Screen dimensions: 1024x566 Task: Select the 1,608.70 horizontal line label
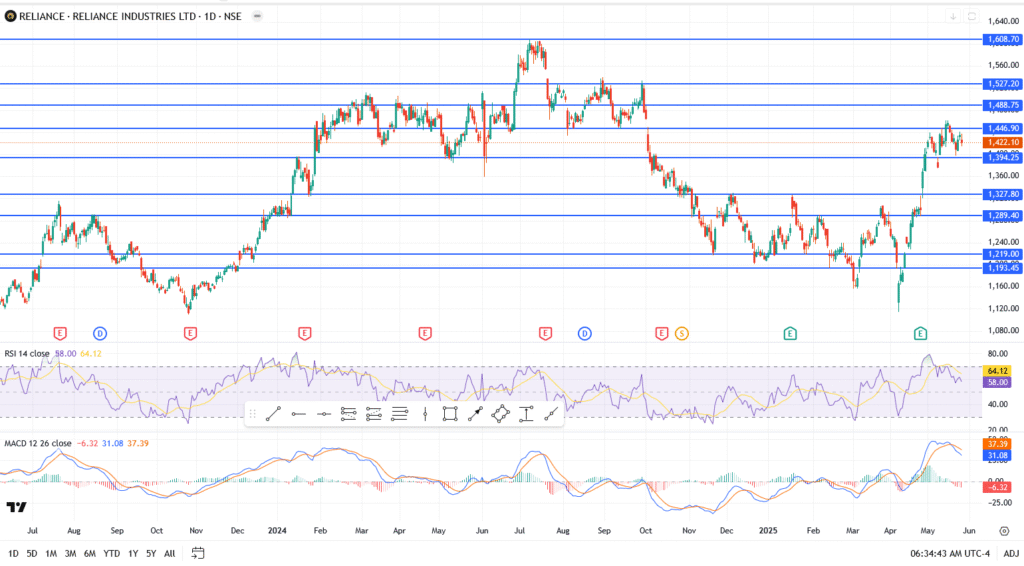coord(1003,39)
